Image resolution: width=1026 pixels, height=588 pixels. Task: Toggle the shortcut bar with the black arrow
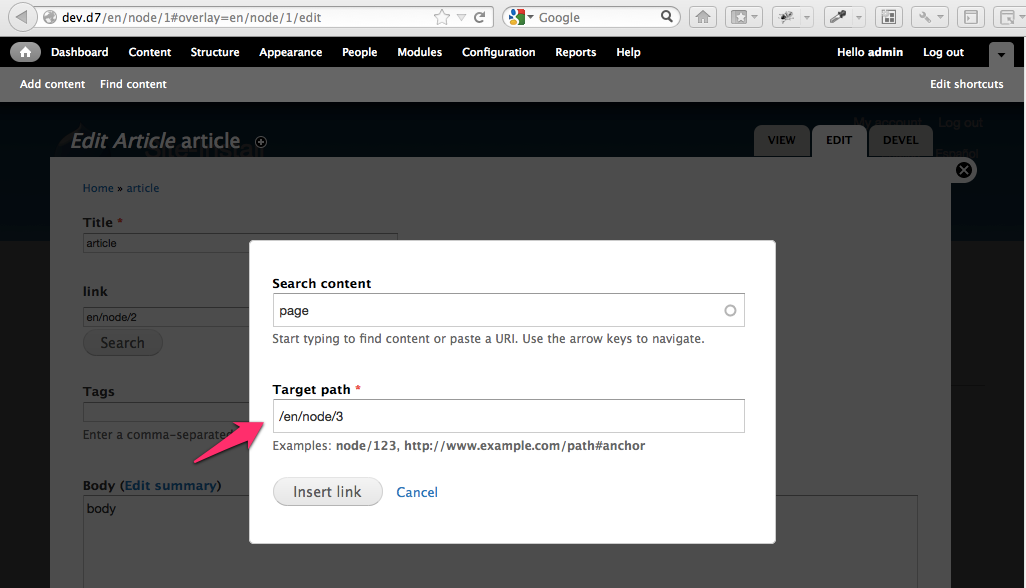pos(1001,55)
